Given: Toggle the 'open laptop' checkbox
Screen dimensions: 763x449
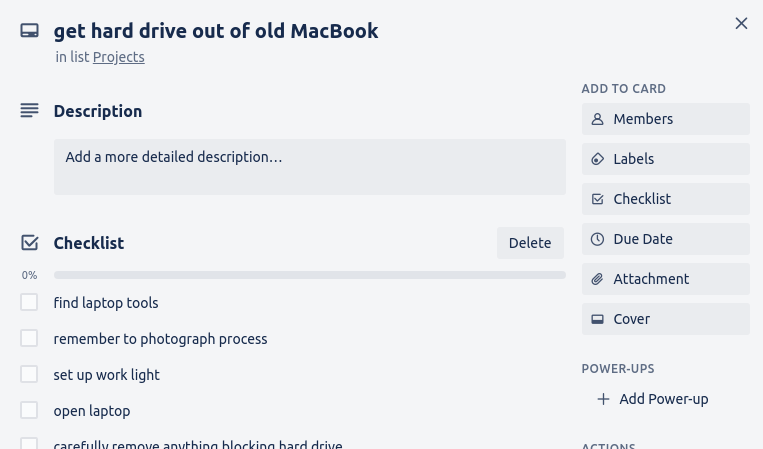Looking at the screenshot, I should 29,411.
